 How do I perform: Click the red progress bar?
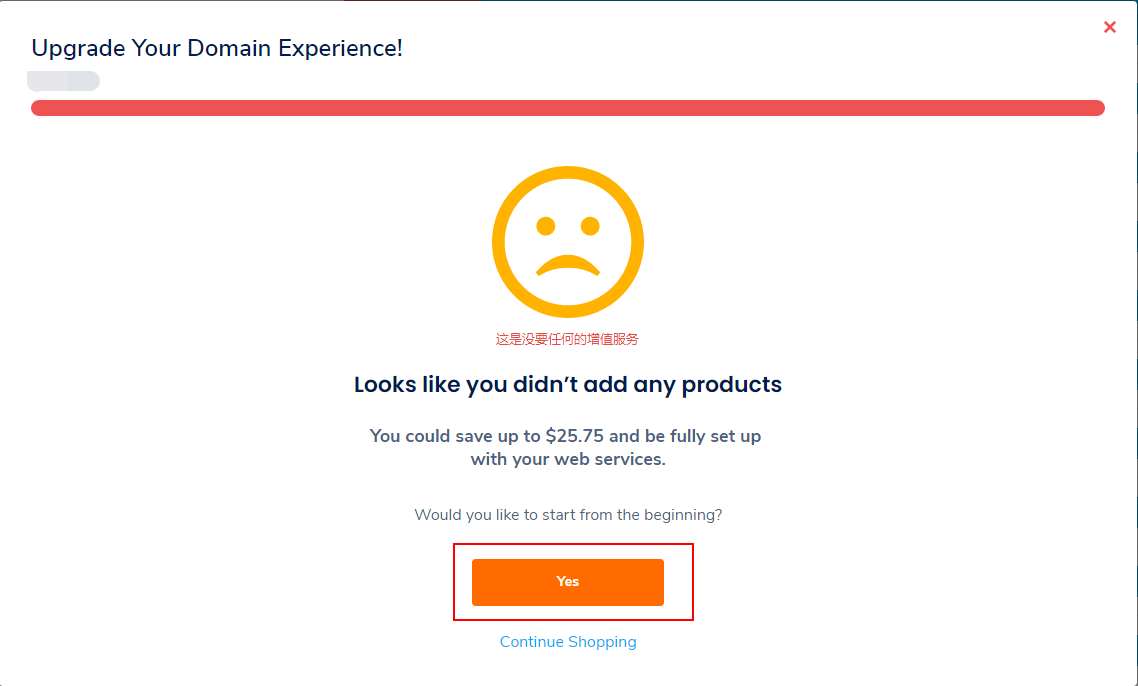coord(568,108)
